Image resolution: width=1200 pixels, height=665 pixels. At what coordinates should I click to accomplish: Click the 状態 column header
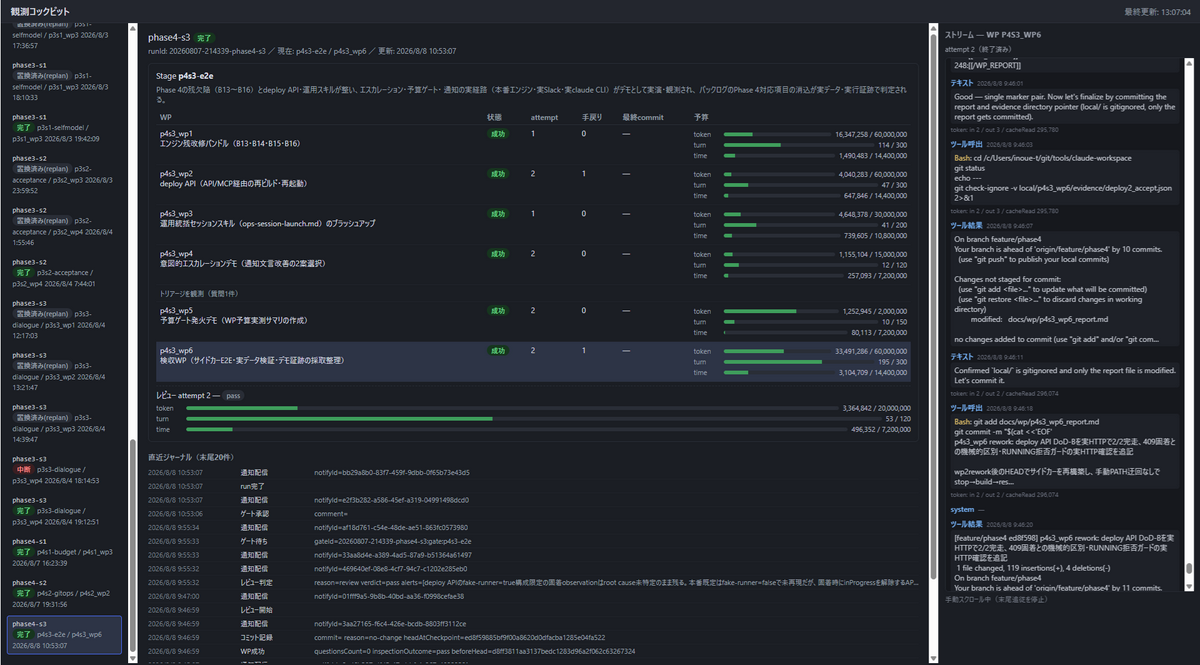(x=494, y=117)
